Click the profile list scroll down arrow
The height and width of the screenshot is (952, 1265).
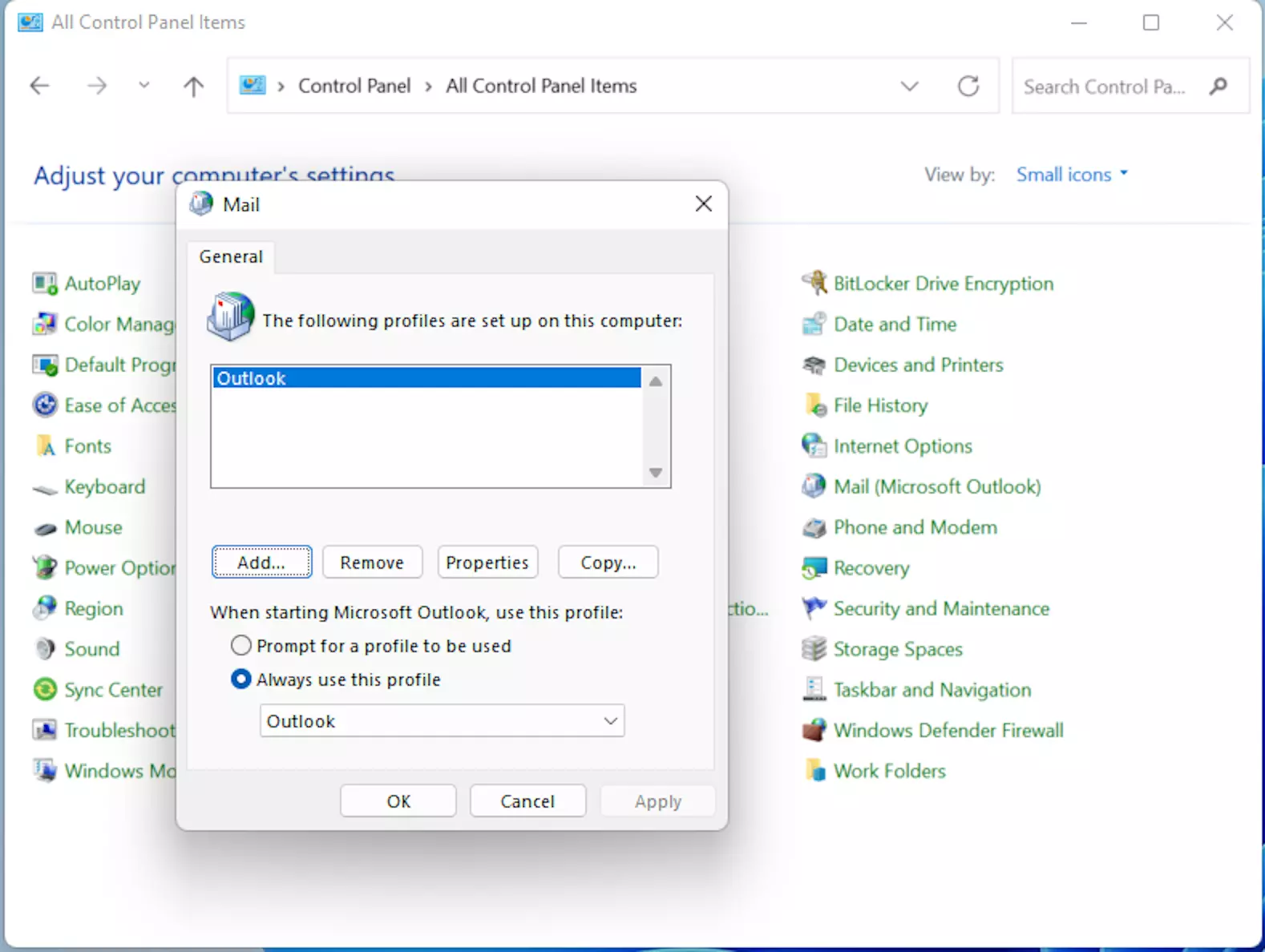[656, 473]
